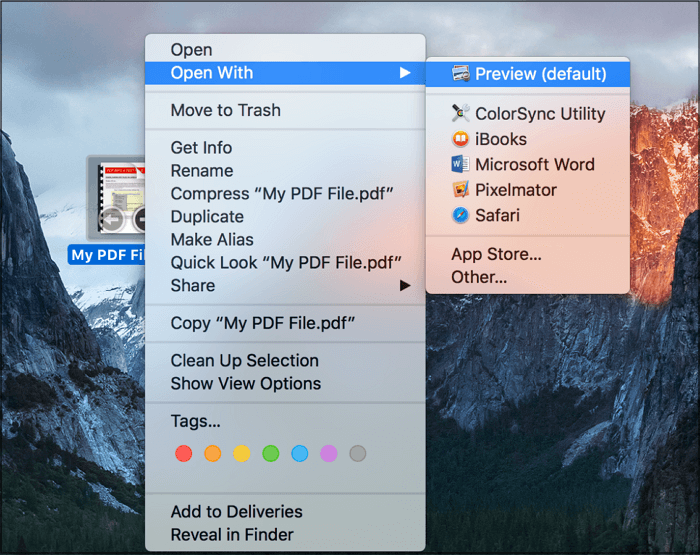Viewport: 700px width, 555px height.
Task: Select Get Info from the menu
Action: tap(285, 148)
